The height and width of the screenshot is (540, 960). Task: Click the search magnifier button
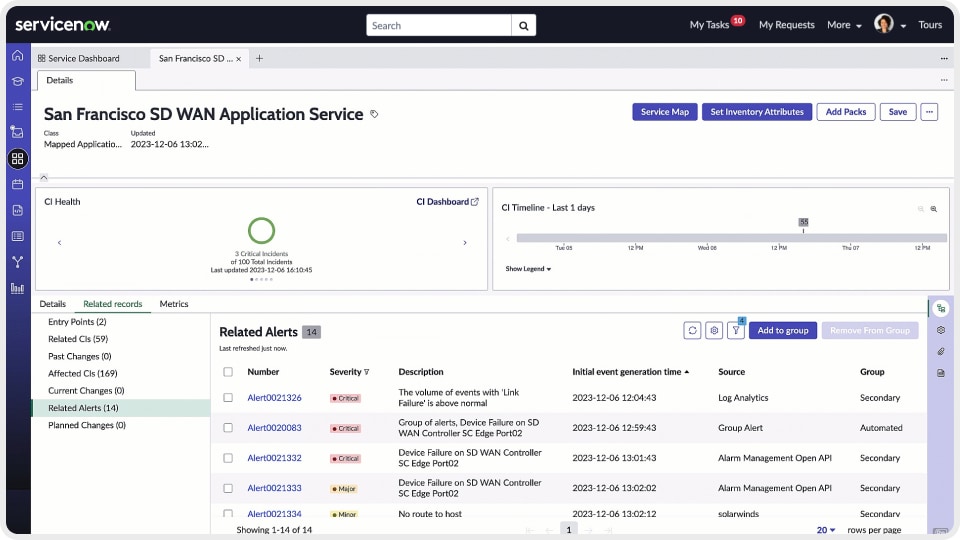523,26
